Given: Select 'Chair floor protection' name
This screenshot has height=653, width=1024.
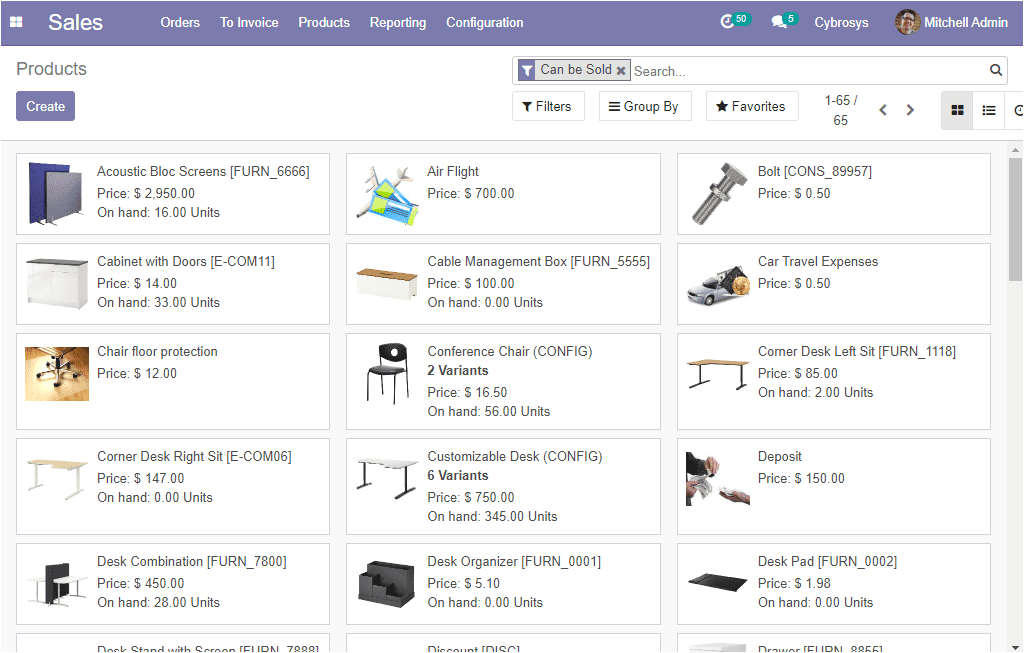Looking at the screenshot, I should click(157, 351).
